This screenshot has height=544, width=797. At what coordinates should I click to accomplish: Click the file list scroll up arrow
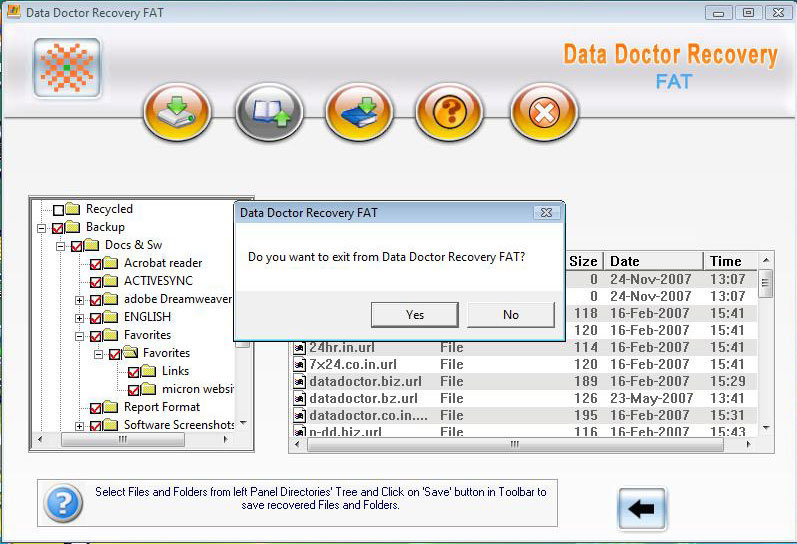tap(766, 260)
